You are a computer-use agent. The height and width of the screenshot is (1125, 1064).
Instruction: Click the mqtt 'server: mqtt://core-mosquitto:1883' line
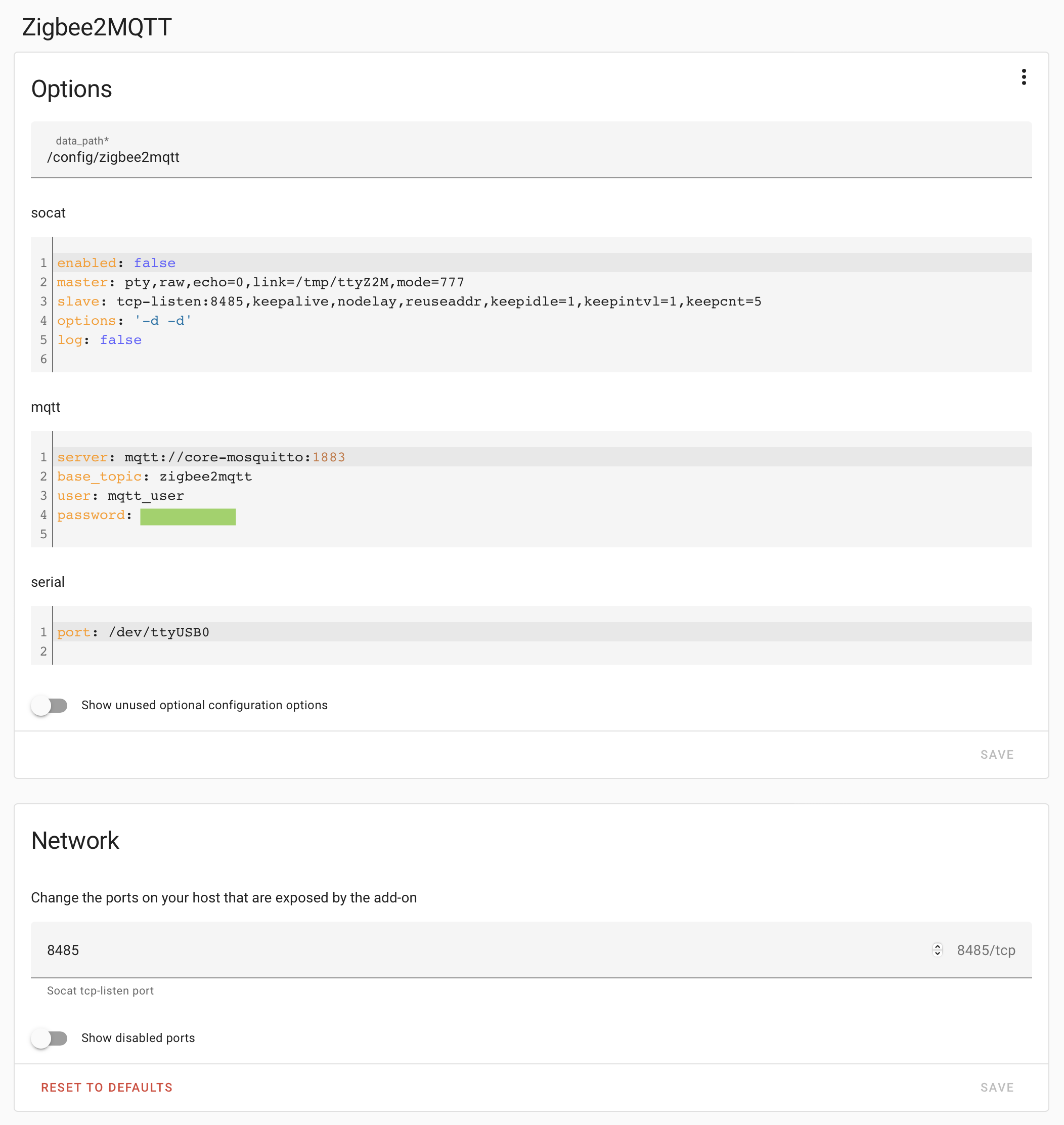click(x=543, y=457)
